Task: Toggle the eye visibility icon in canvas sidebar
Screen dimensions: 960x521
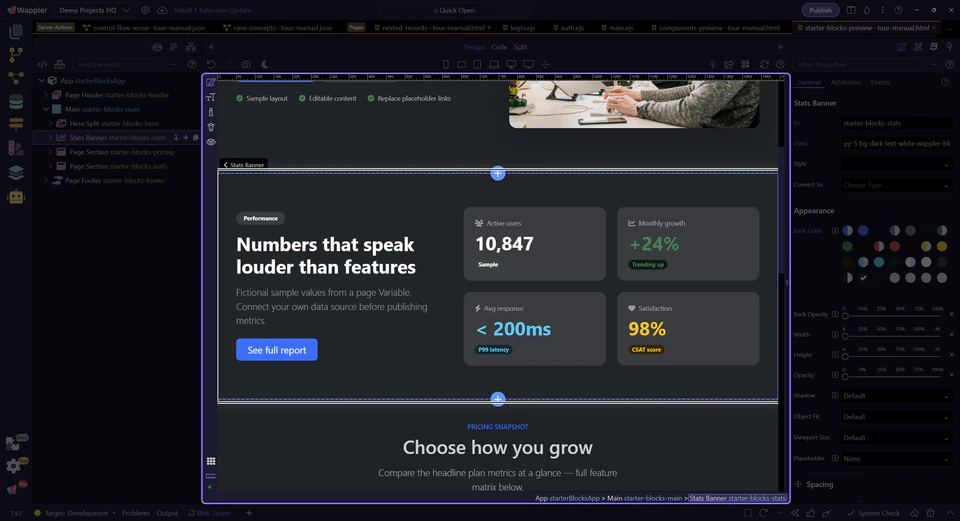Action: coord(211,142)
